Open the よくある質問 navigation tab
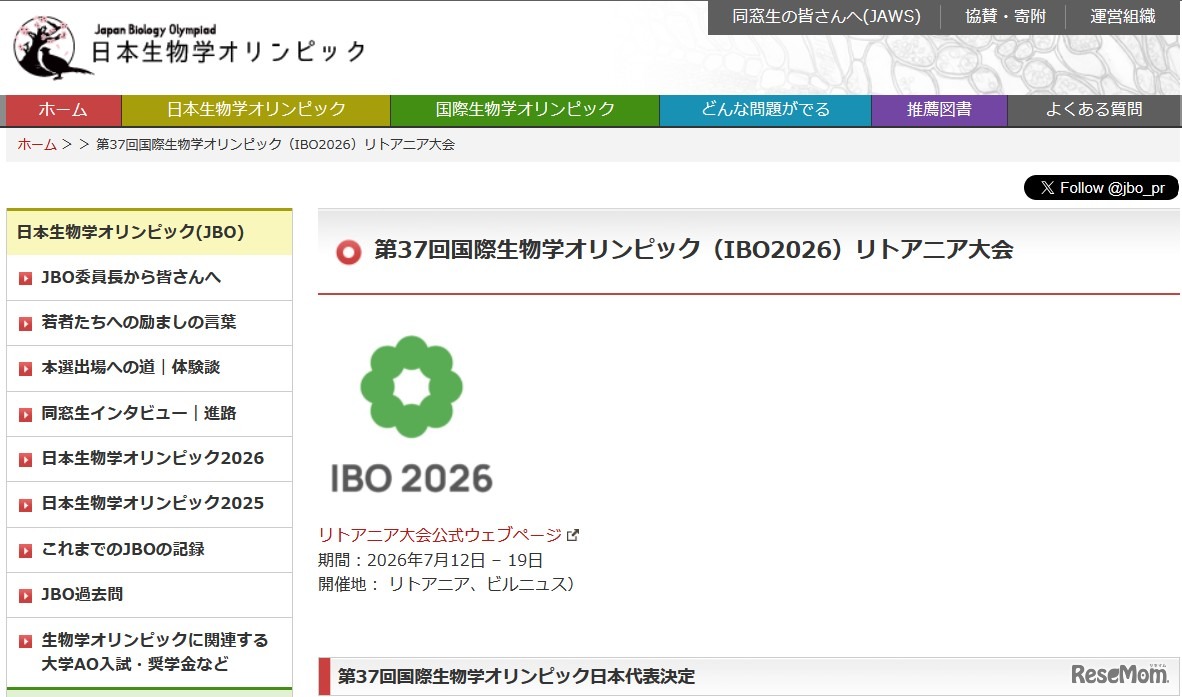This screenshot has width=1182, height=697. tap(1094, 110)
